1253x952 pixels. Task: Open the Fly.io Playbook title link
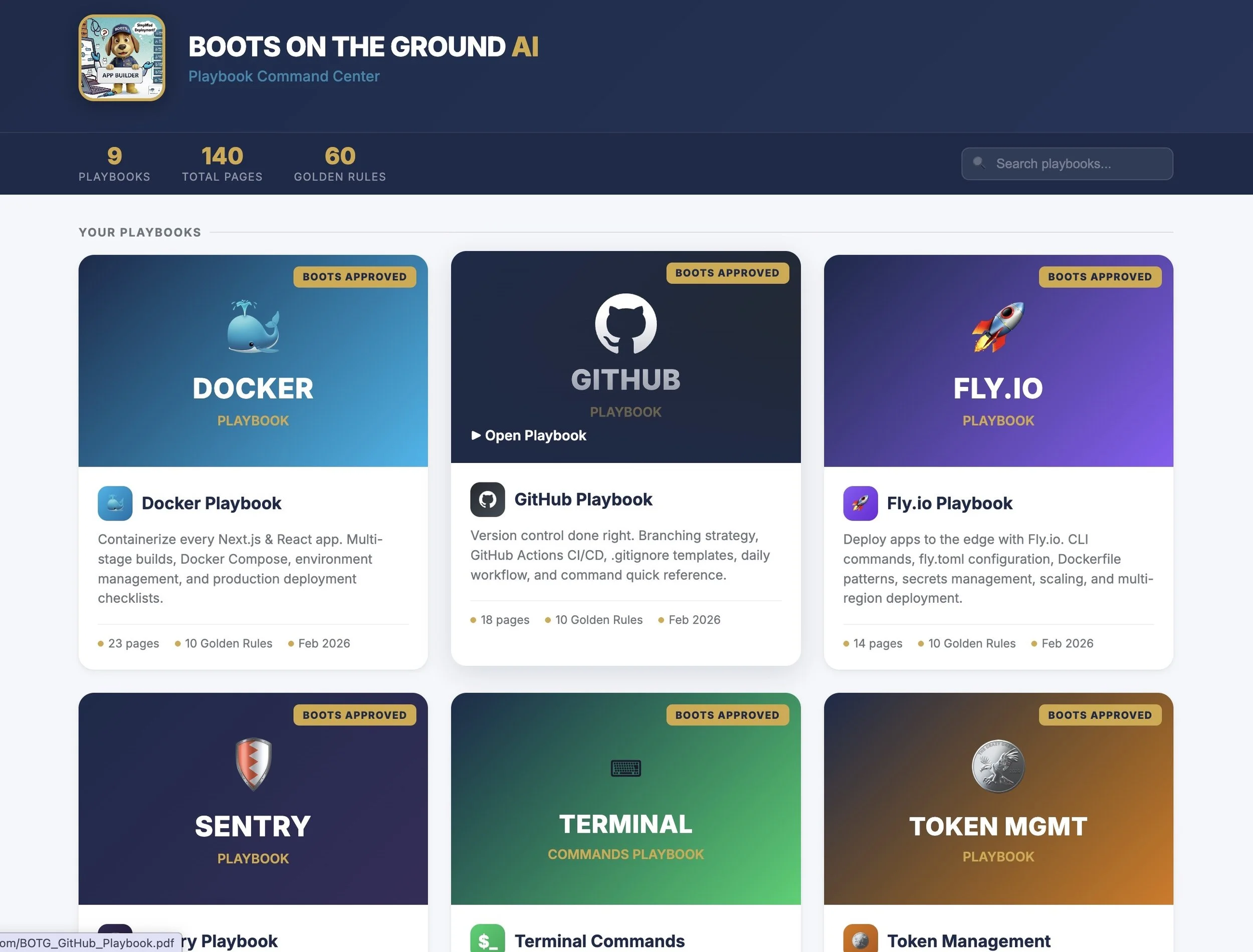(x=949, y=503)
